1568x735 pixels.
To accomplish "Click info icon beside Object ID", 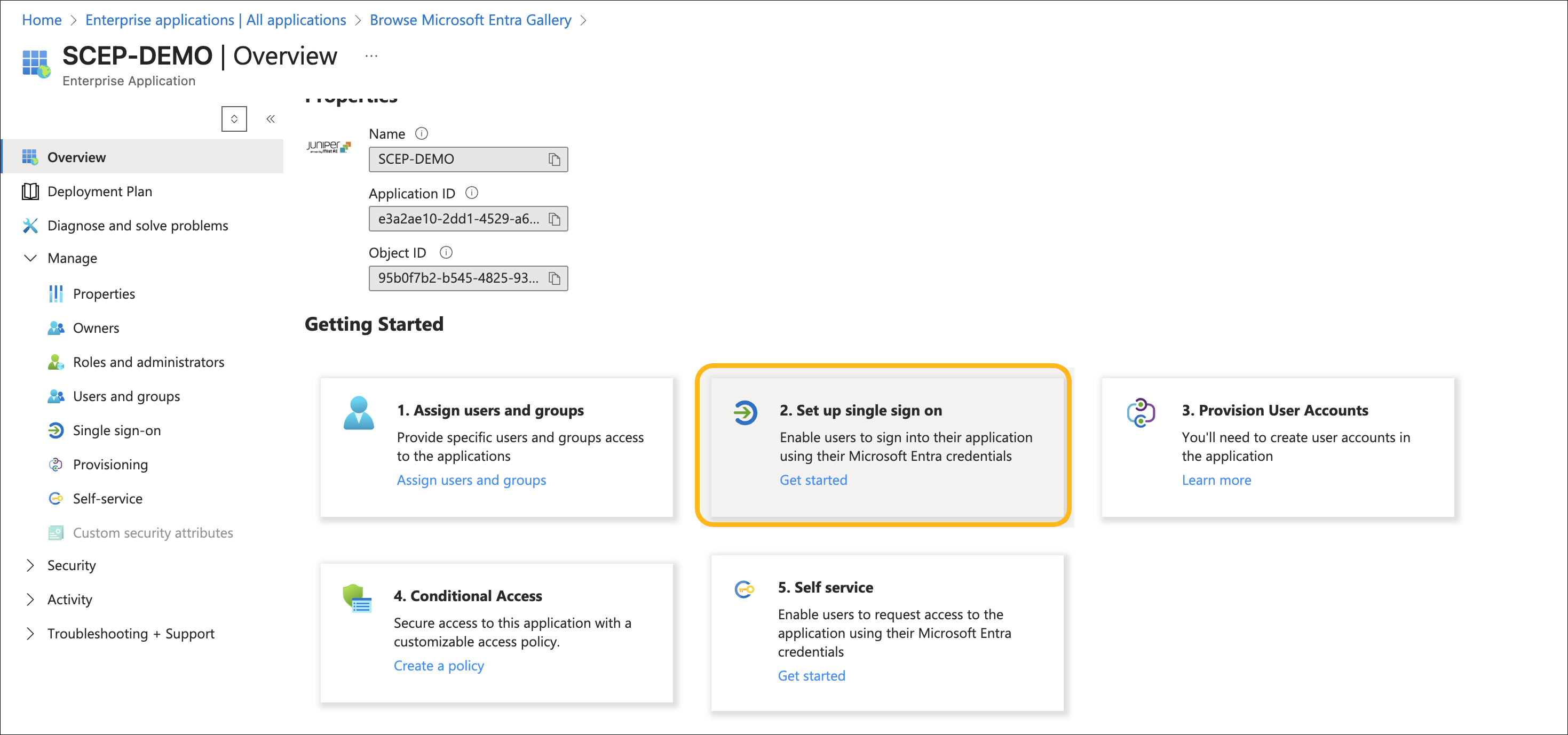I will click(446, 252).
